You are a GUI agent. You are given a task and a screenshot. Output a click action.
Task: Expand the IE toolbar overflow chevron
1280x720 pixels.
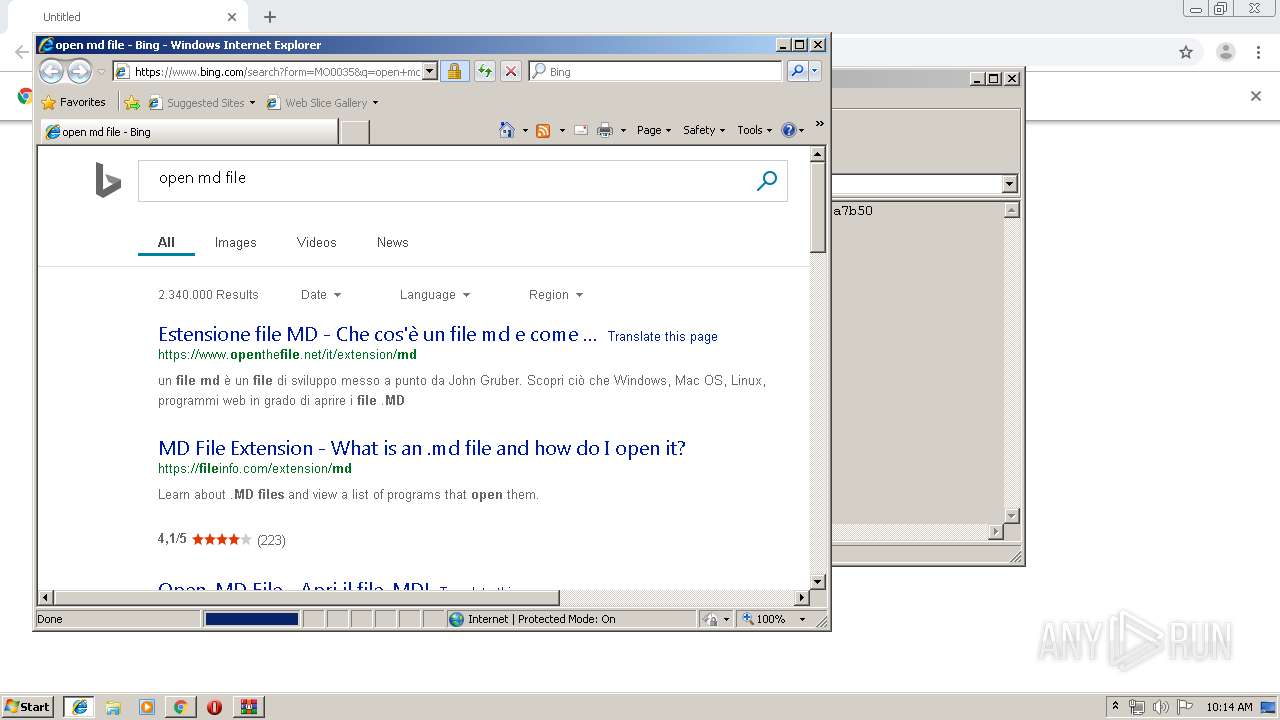tap(820, 124)
